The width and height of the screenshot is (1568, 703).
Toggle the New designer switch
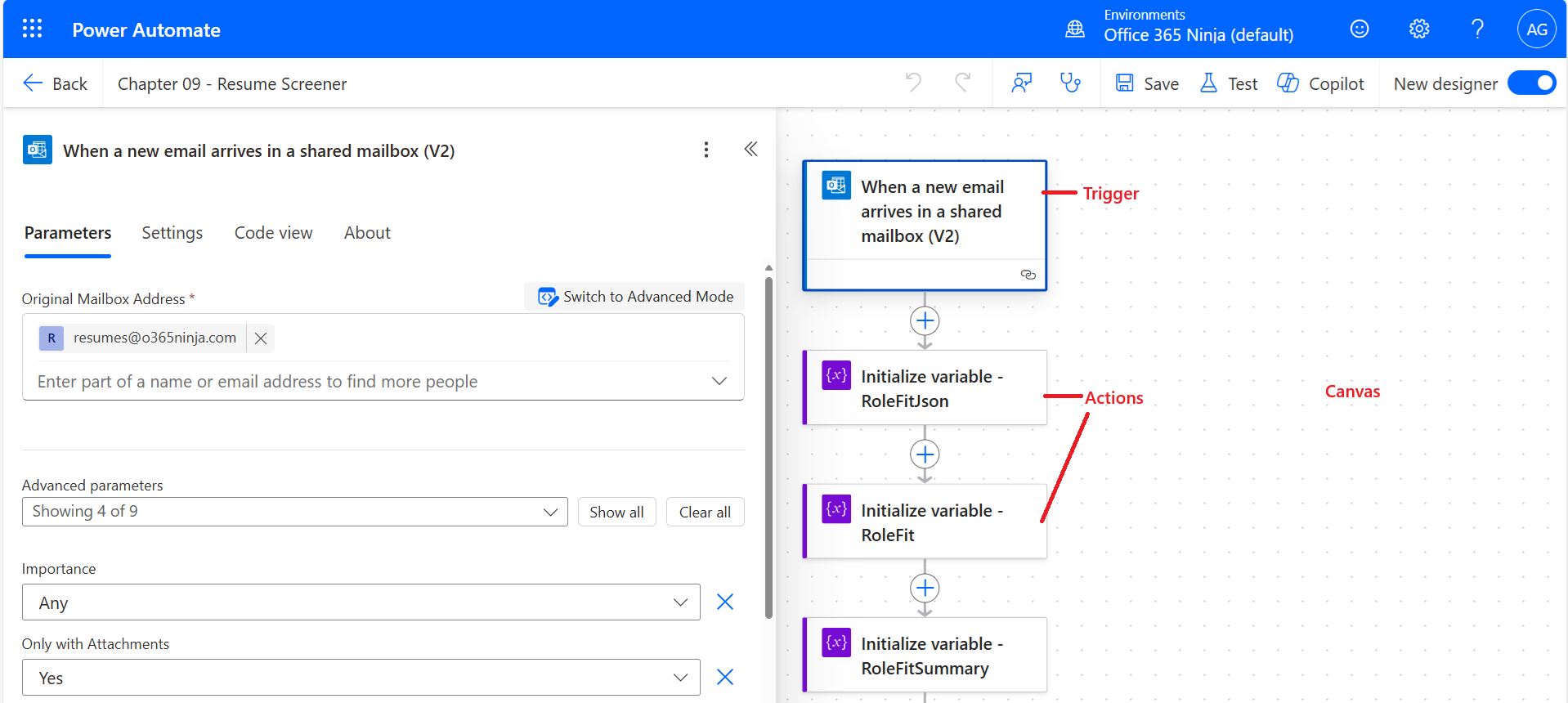1531,83
